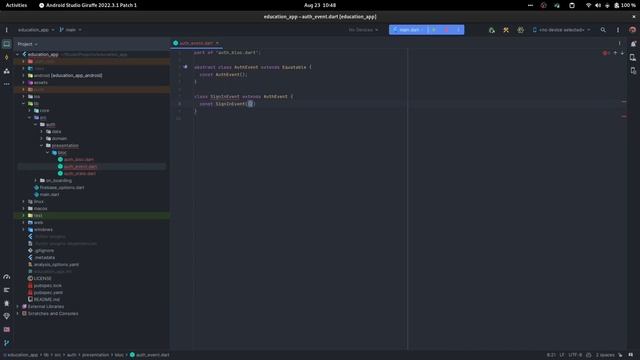Image resolution: width=640 pixels, height=360 pixels.
Task: Expand the test folder arrow
Action: [23, 216]
